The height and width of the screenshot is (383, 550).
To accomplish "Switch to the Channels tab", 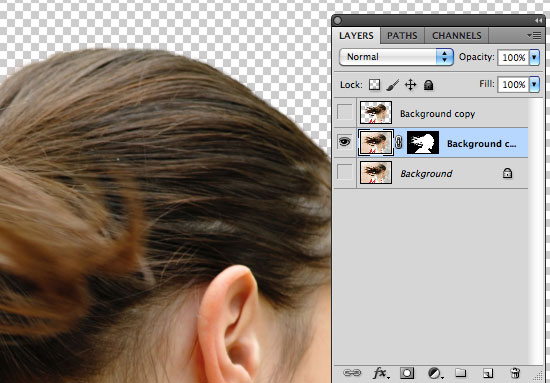I will 456,36.
